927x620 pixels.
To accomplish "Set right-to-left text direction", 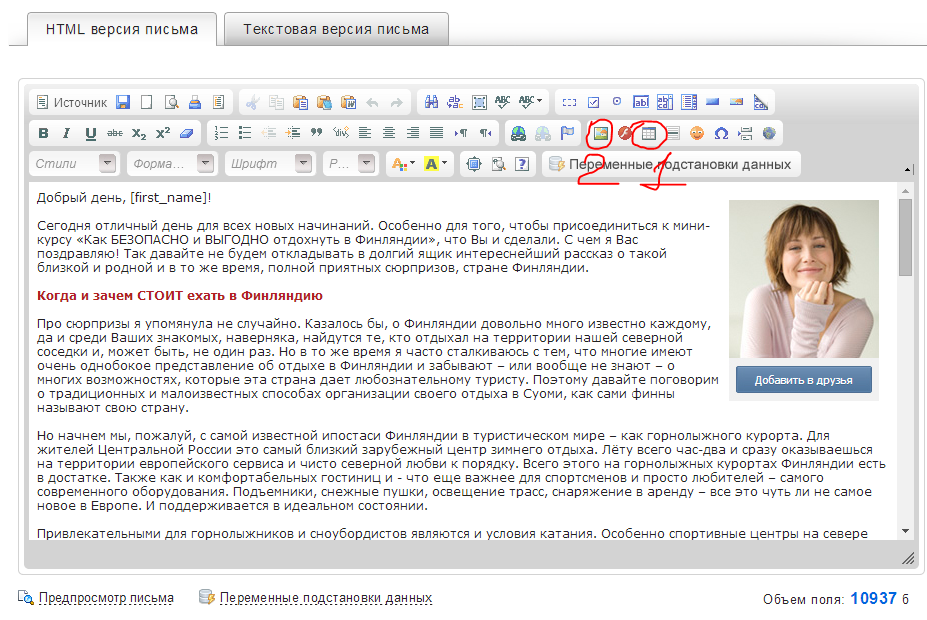I will [x=485, y=133].
